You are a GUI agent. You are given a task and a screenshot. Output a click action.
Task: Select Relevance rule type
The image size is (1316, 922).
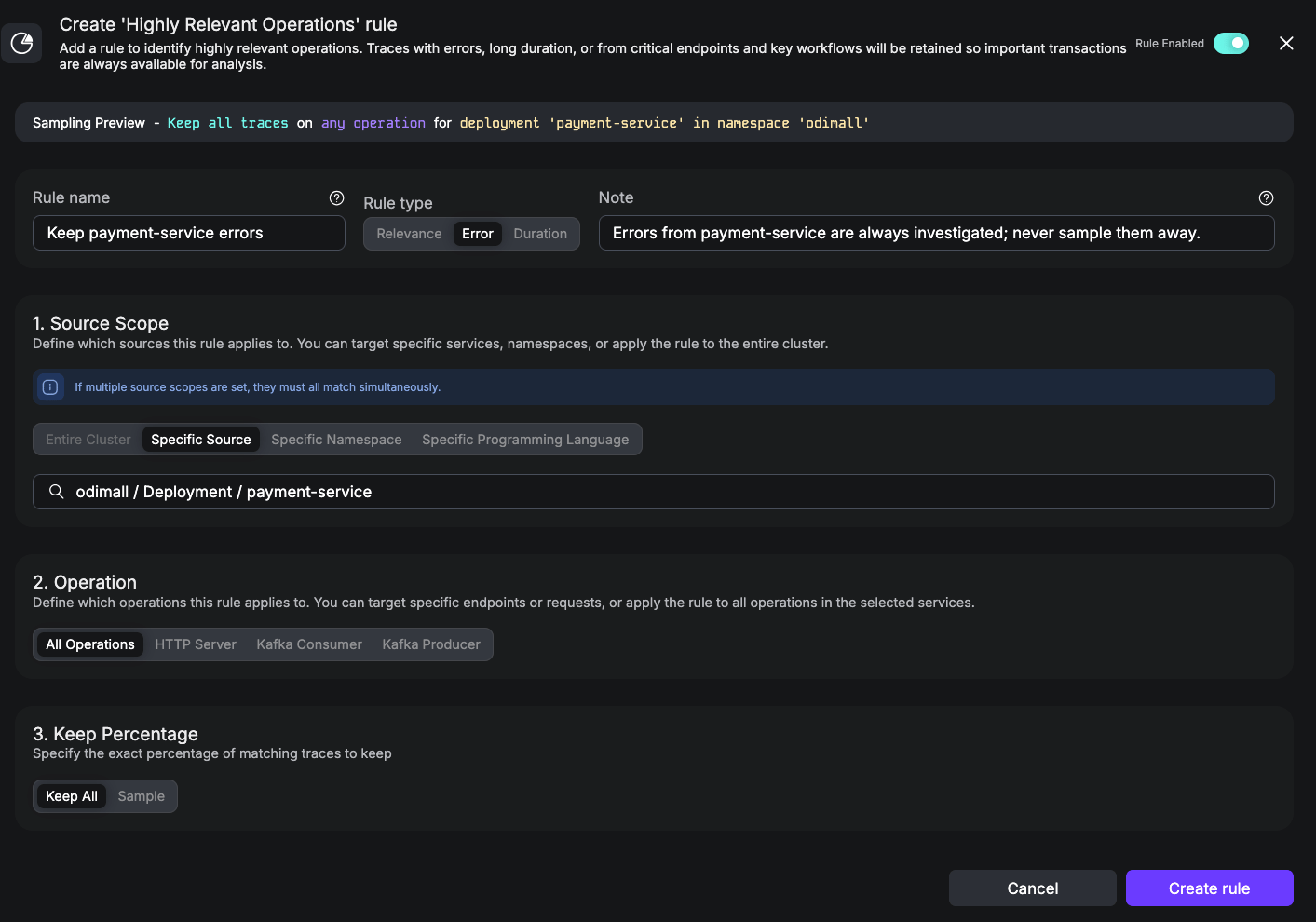tap(409, 234)
